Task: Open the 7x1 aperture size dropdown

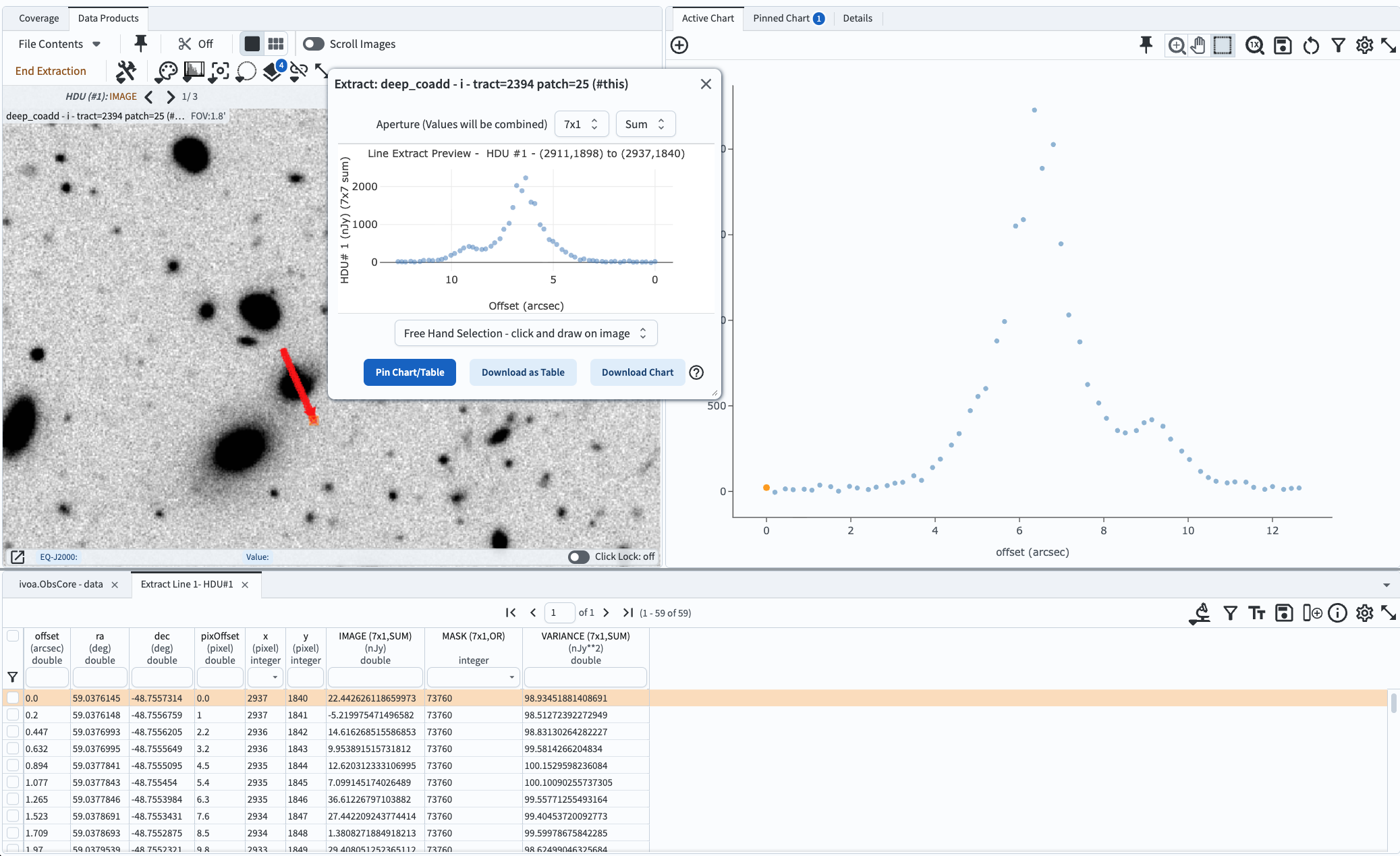Action: [x=581, y=124]
